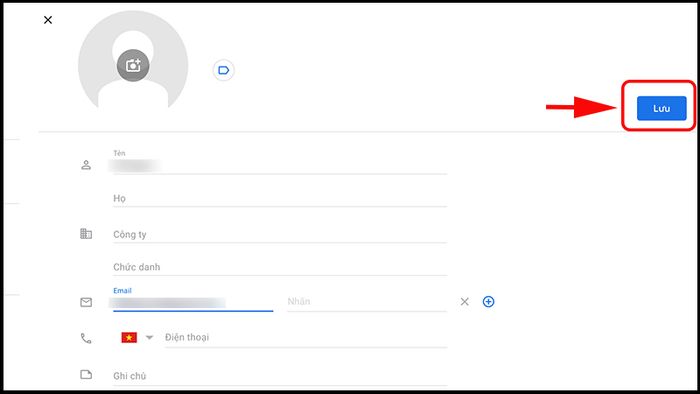Select the Chức danh field
This screenshot has width=700, height=394.
point(280,267)
